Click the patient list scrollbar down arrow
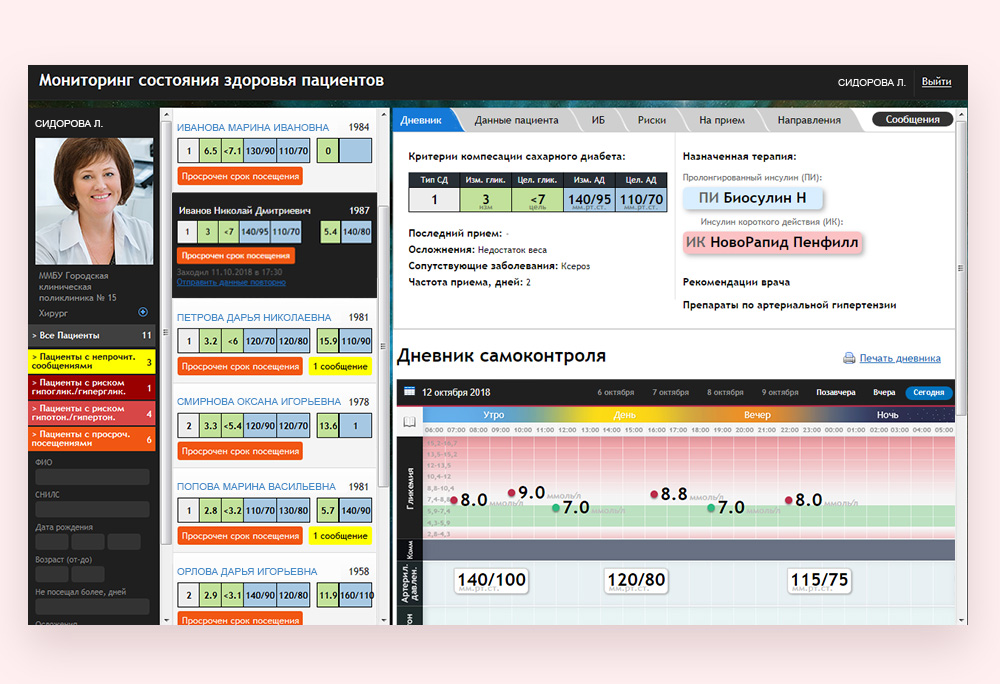This screenshot has height=684, width=1000. point(384,620)
